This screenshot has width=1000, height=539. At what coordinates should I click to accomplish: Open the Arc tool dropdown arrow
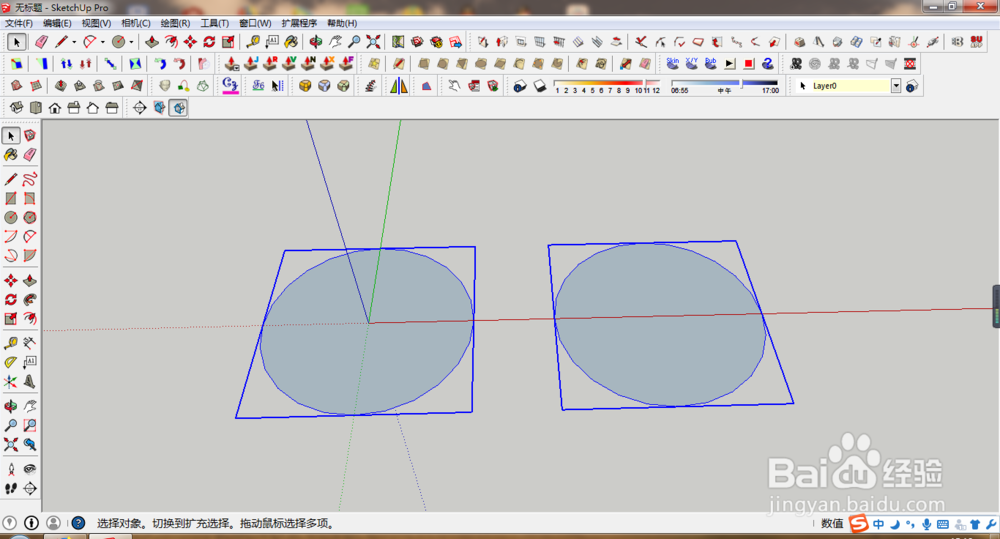[103, 42]
